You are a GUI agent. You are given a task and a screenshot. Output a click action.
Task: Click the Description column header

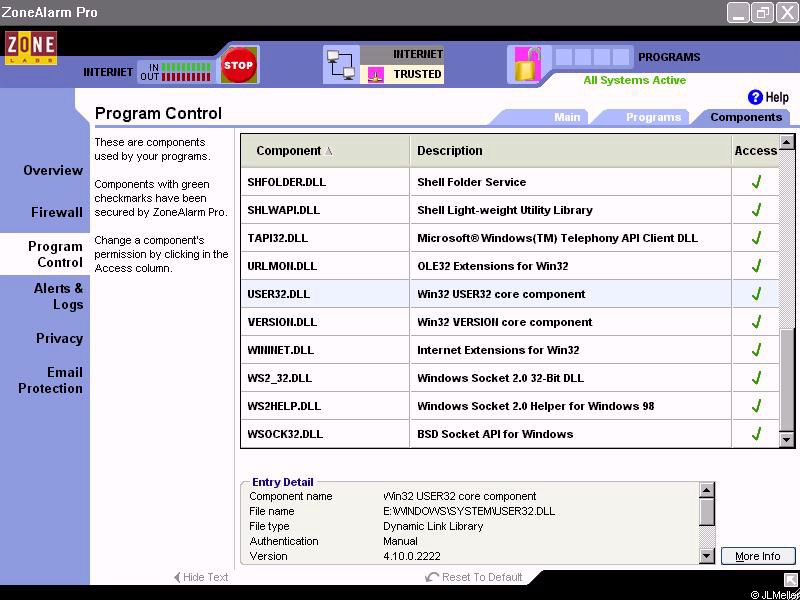click(x=571, y=151)
